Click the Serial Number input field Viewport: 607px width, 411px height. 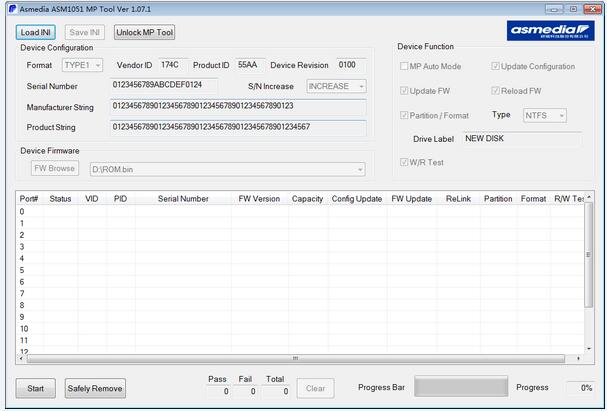(x=164, y=85)
